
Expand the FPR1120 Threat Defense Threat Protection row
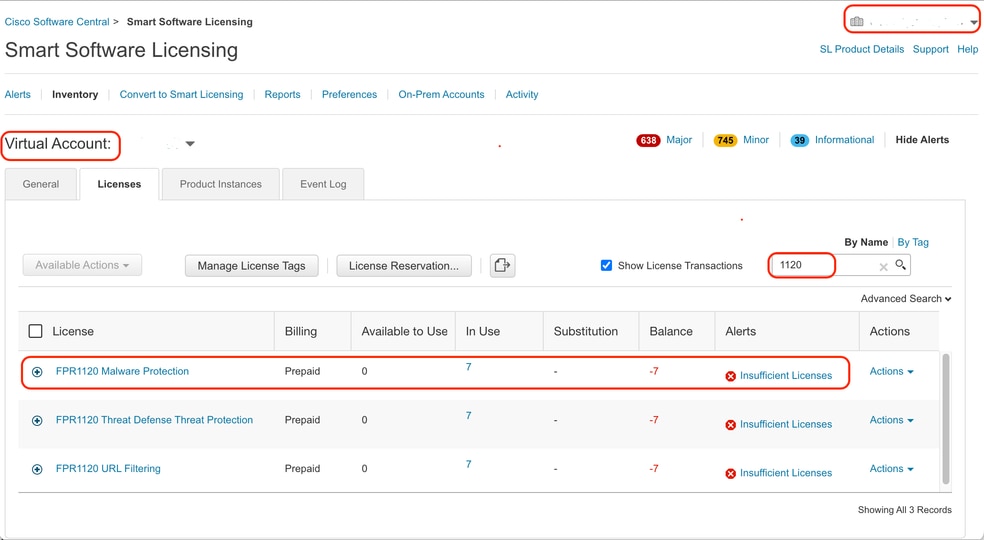pyautogui.click(x=37, y=421)
